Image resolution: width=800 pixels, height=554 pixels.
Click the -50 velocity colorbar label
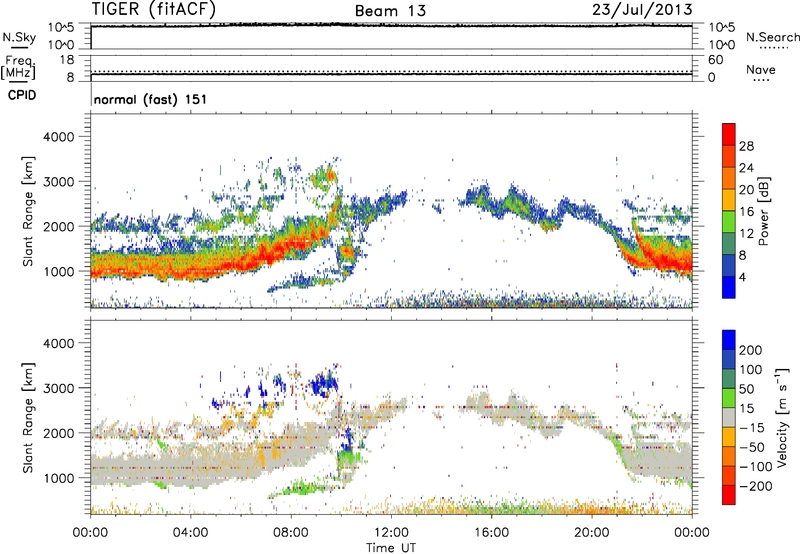(751, 447)
